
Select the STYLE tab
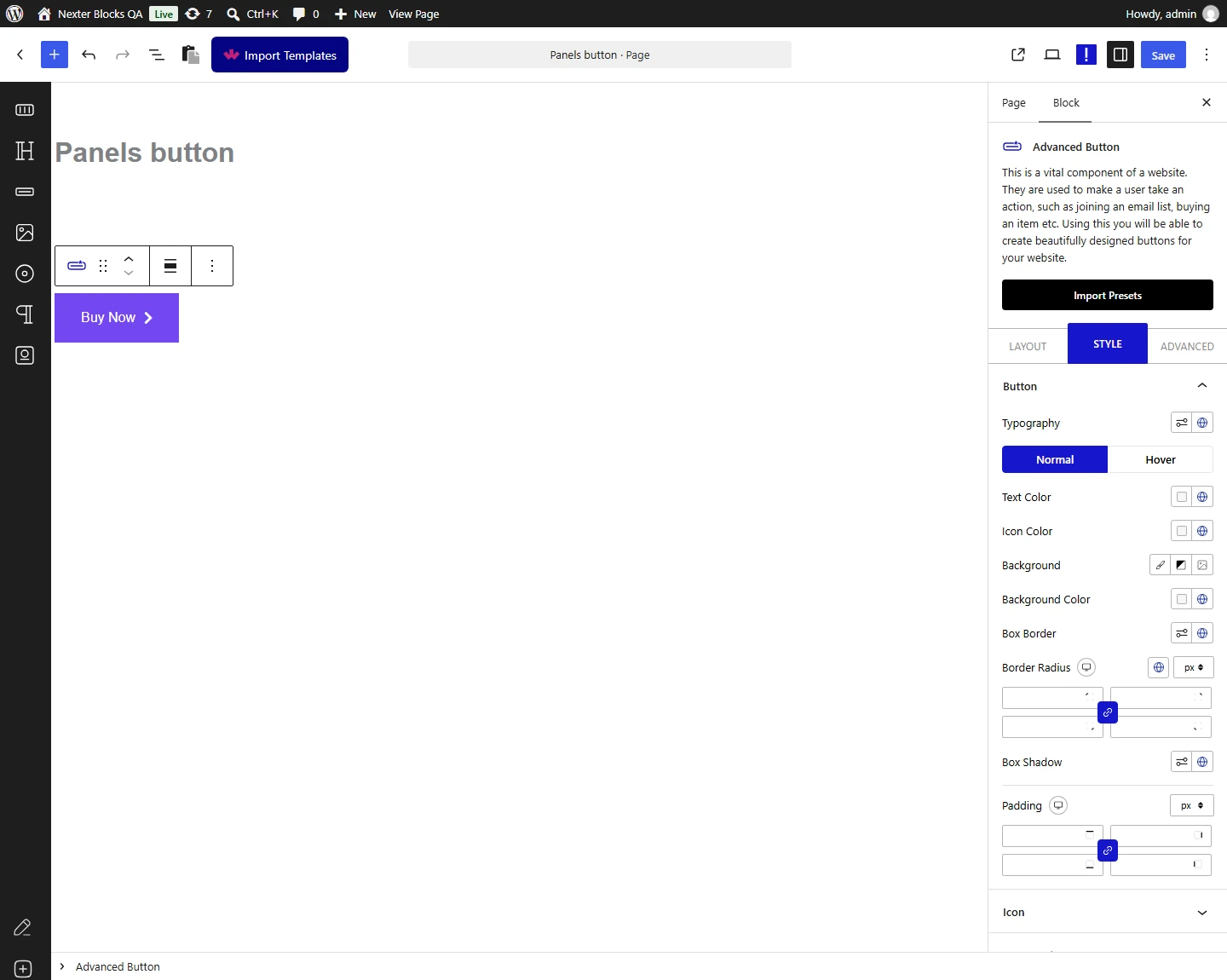(x=1108, y=343)
